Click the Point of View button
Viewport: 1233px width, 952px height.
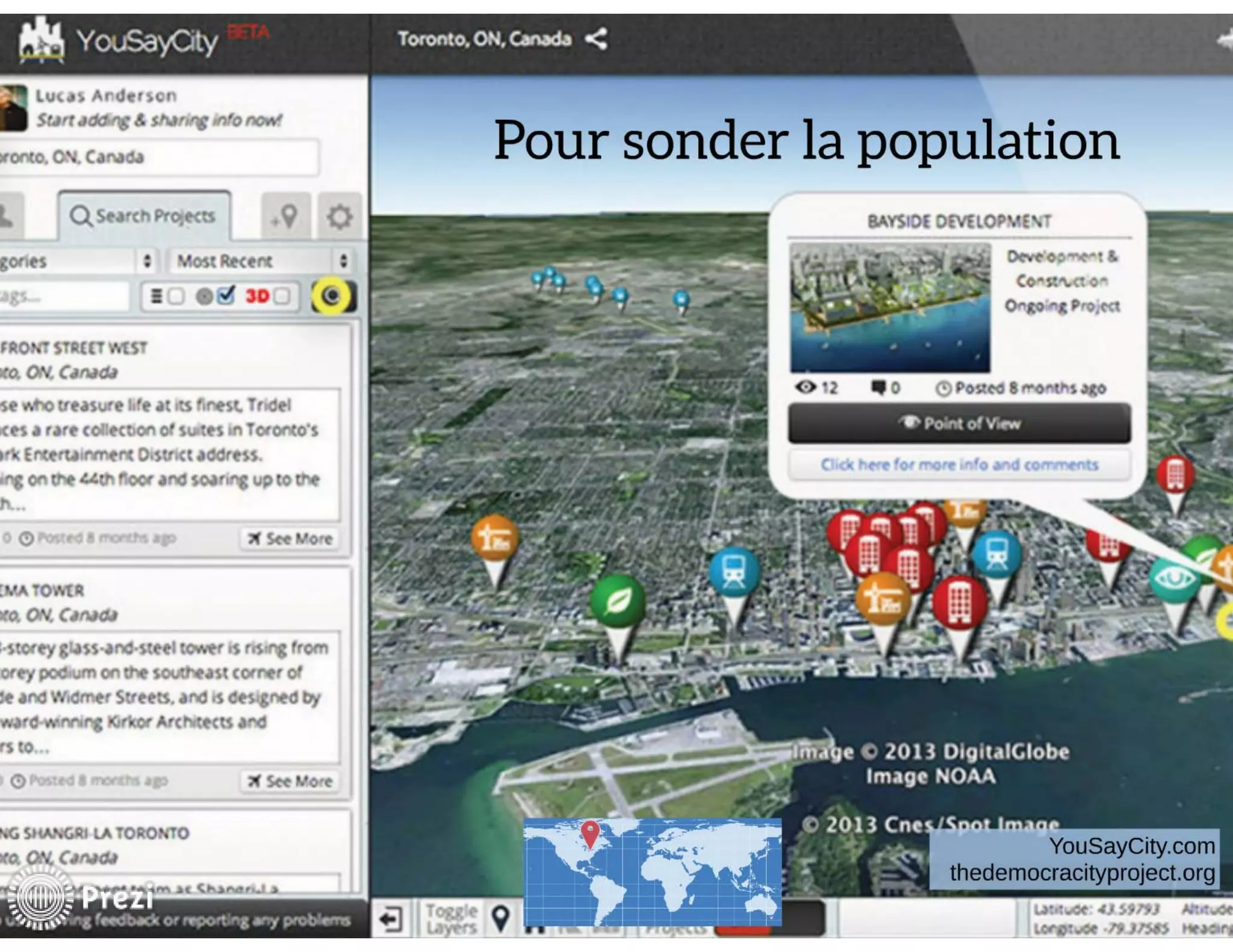tap(959, 424)
